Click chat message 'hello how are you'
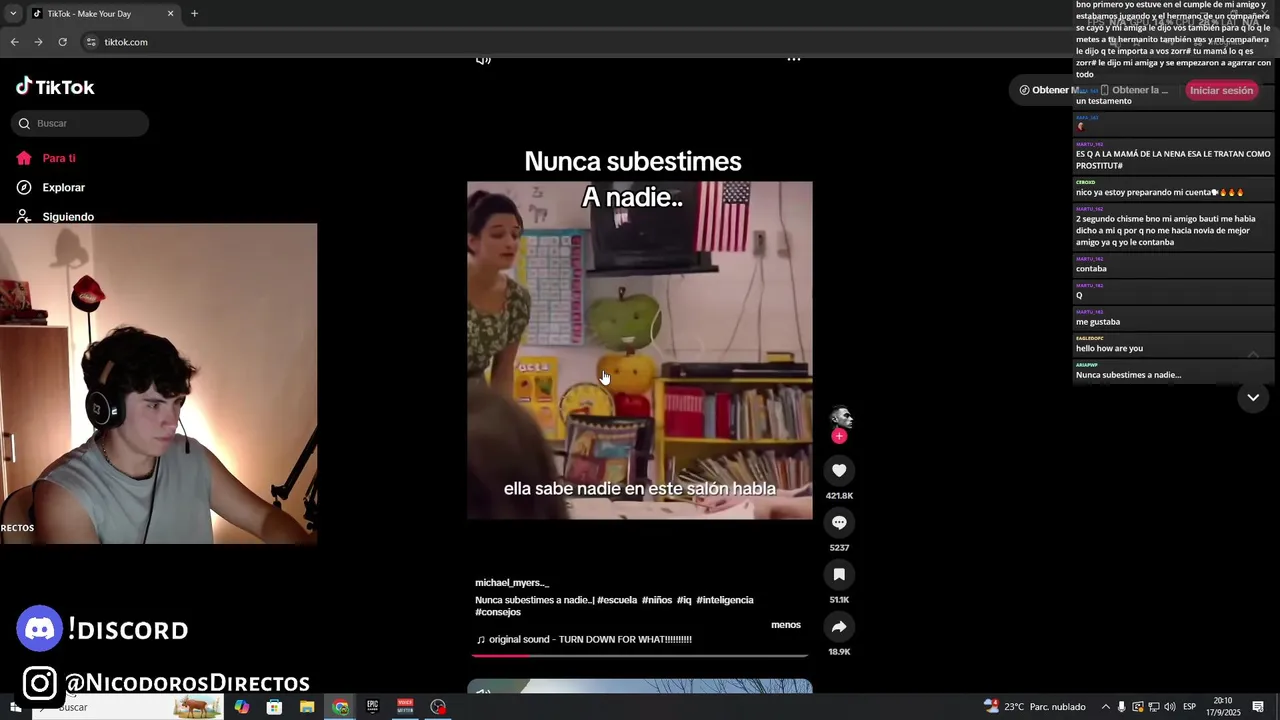Screen dimensions: 1280x720 [1109, 348]
